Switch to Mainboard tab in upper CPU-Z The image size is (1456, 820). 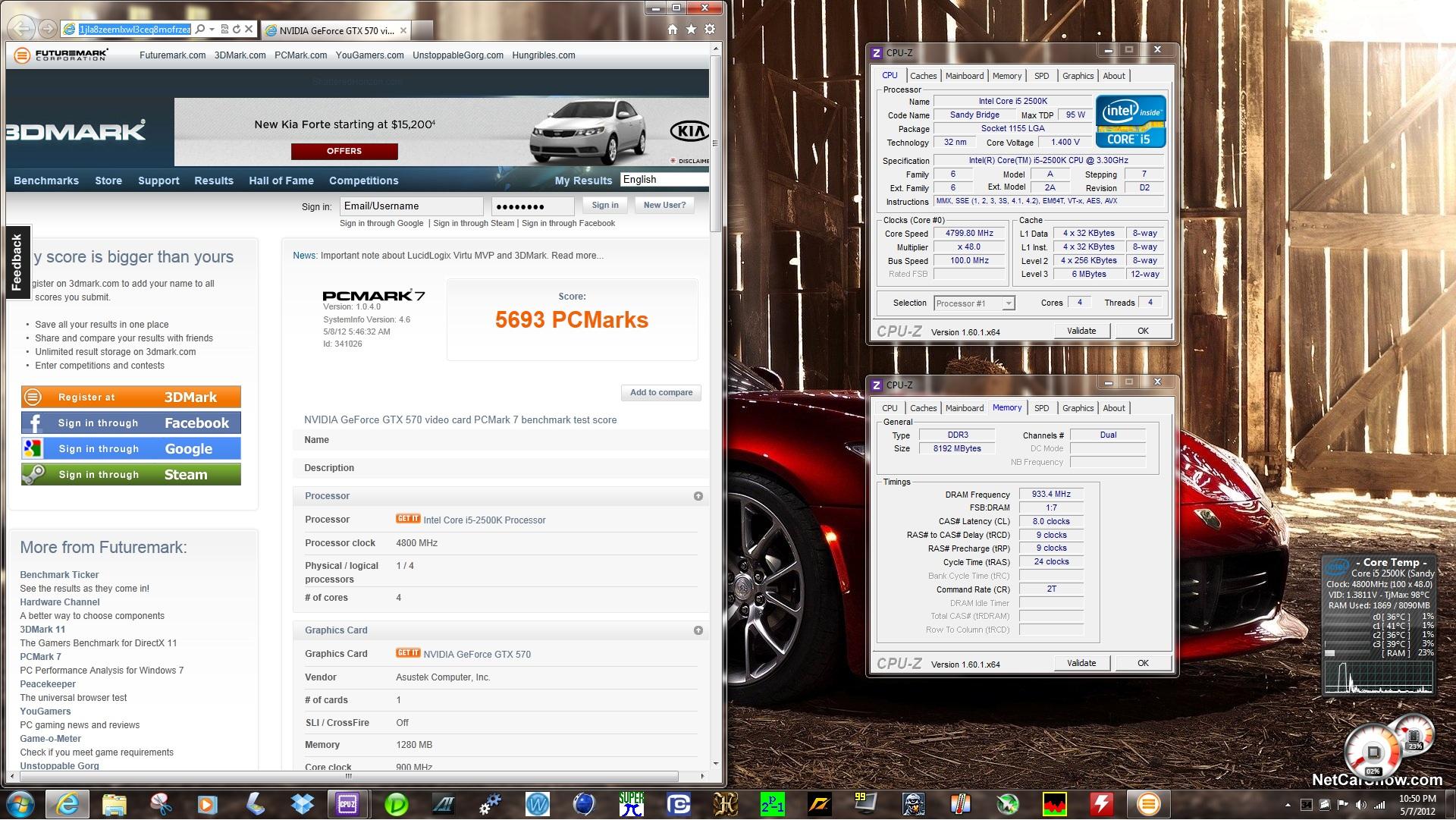click(965, 76)
